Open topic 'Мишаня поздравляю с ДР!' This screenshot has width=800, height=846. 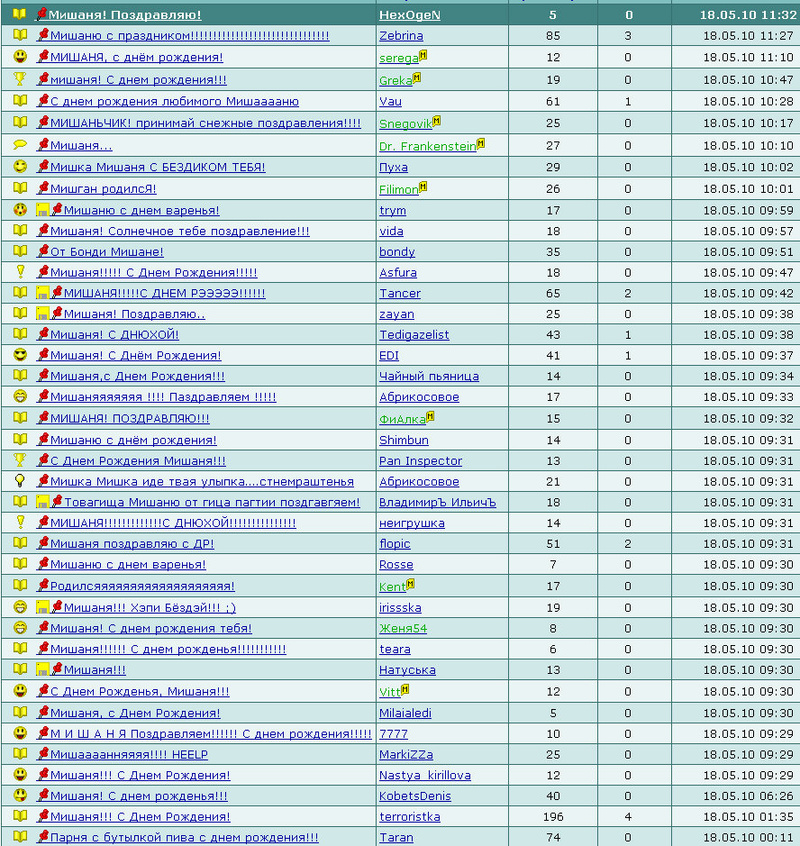pos(132,544)
